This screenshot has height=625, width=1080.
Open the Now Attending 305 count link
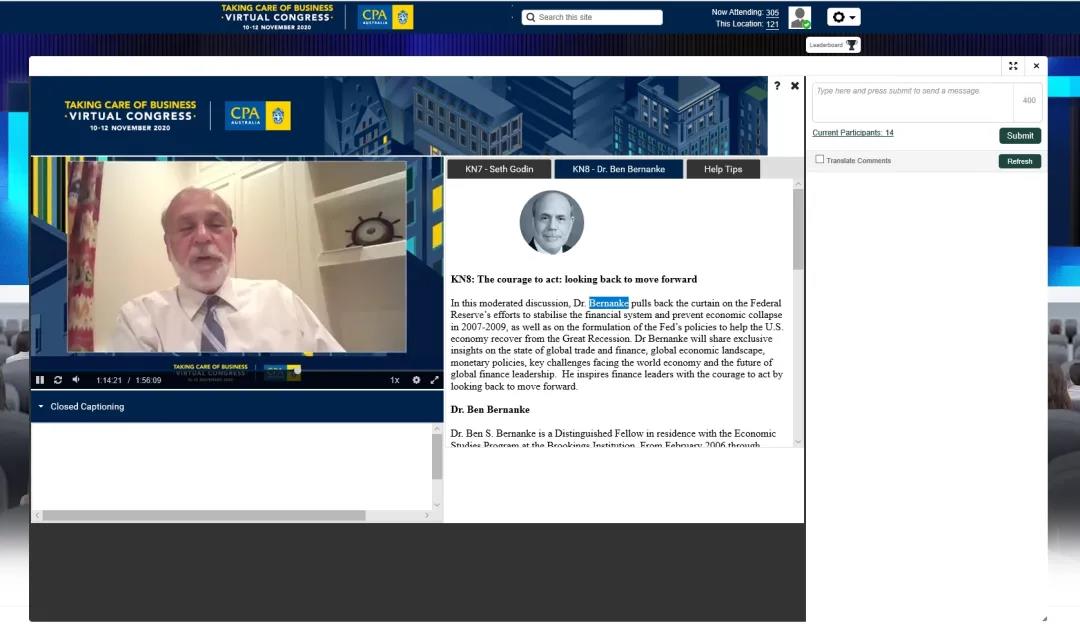tap(772, 12)
